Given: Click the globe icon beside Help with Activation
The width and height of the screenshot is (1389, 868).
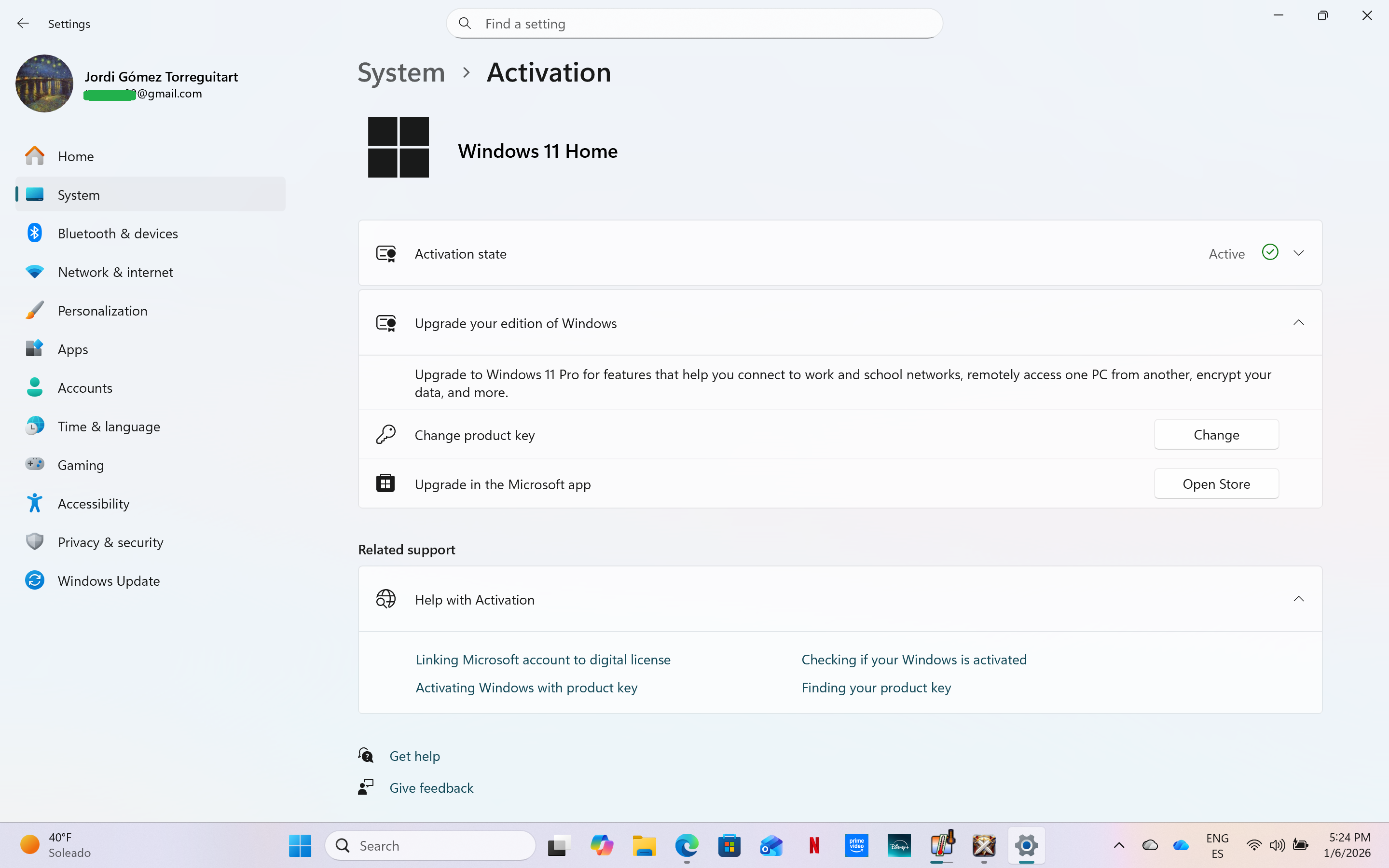Looking at the screenshot, I should 385,599.
